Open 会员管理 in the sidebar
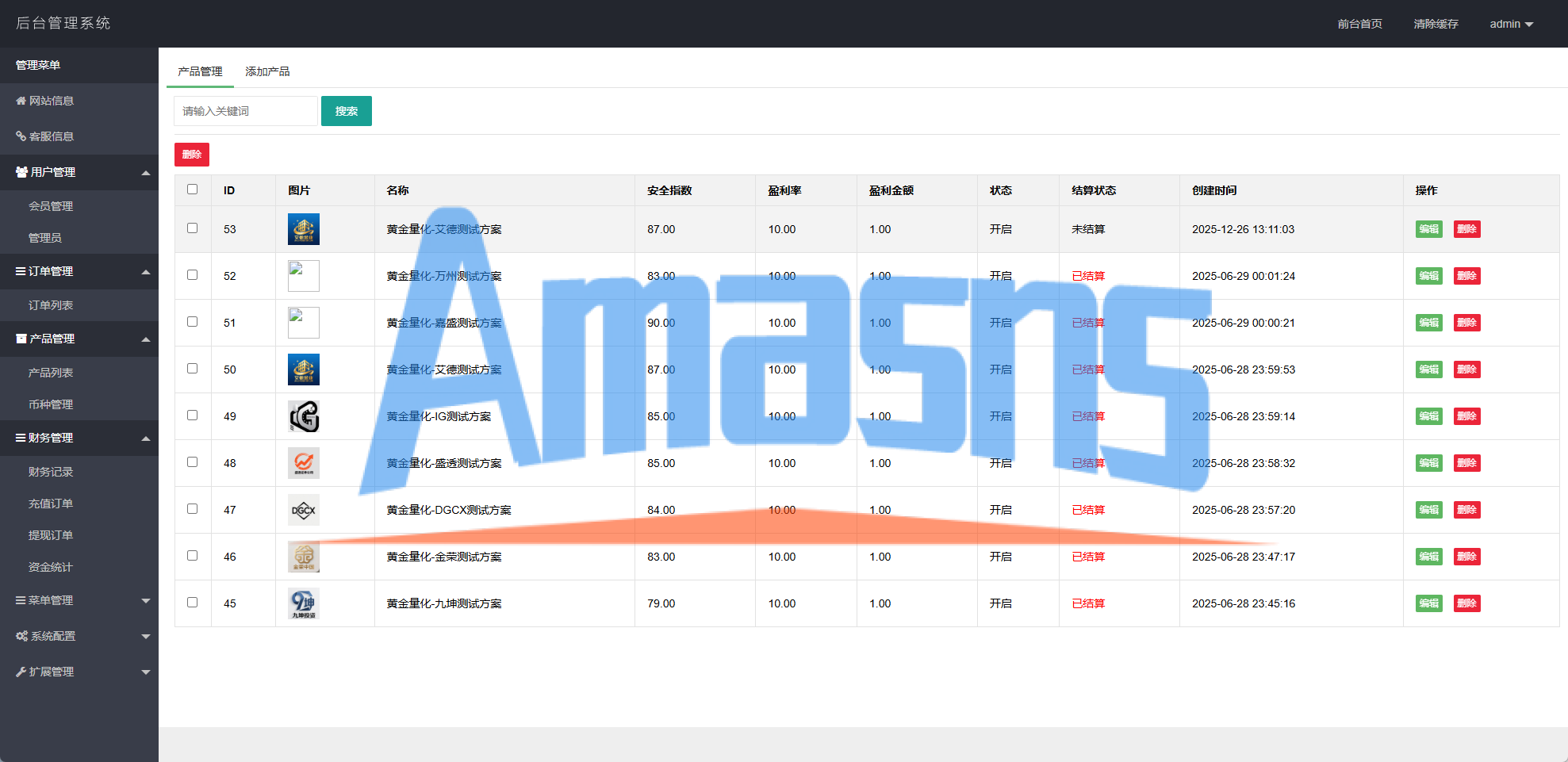Viewport: 1568px width, 762px height. [x=51, y=206]
